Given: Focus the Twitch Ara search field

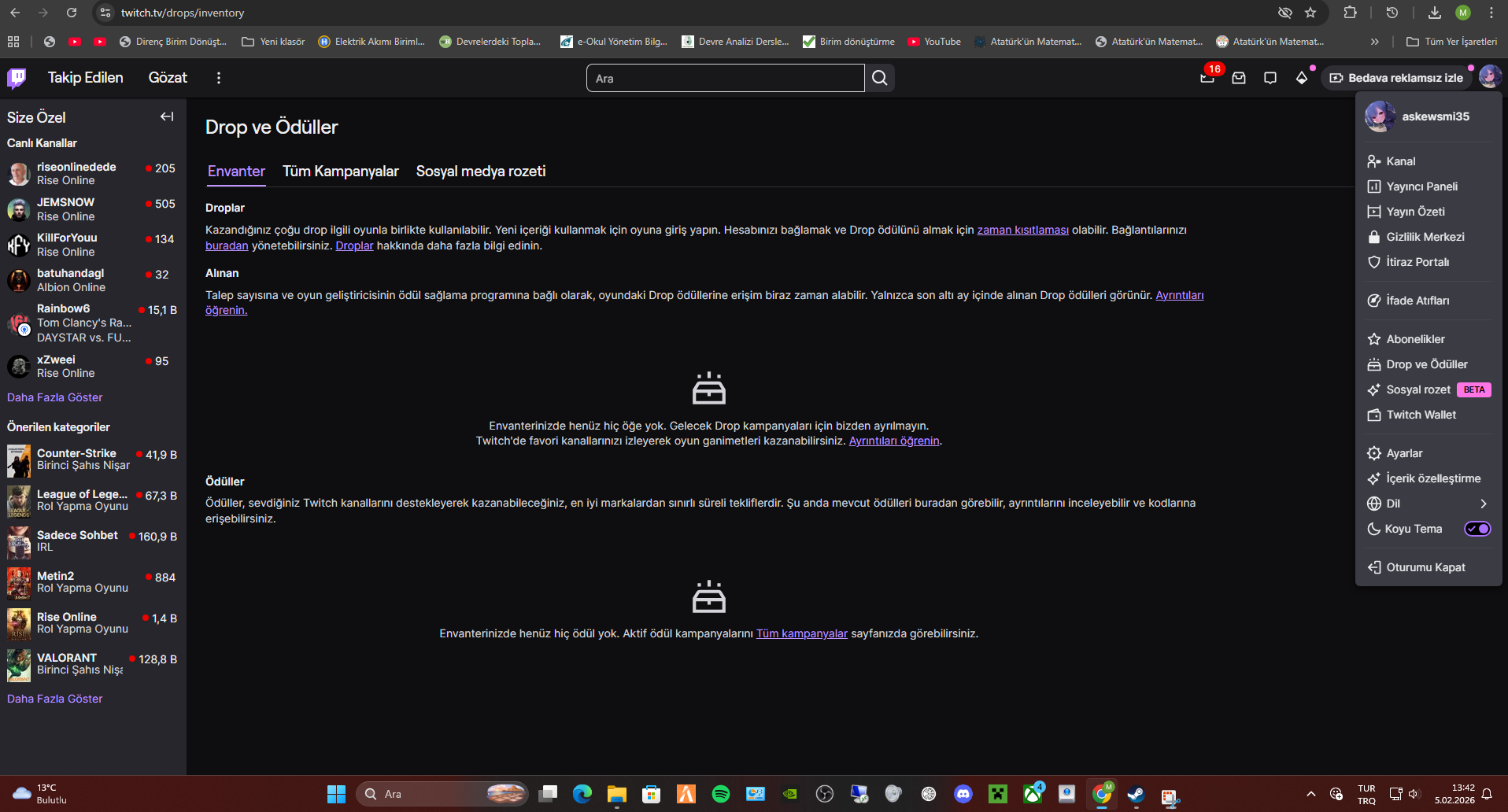Looking at the screenshot, I should tap(726, 78).
